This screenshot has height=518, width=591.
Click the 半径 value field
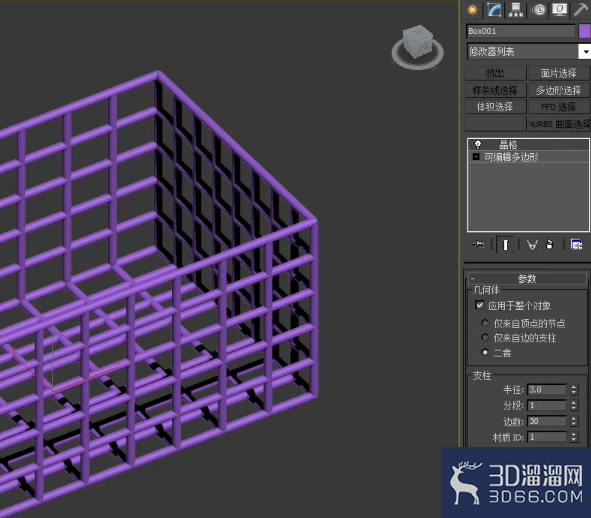[547, 389]
